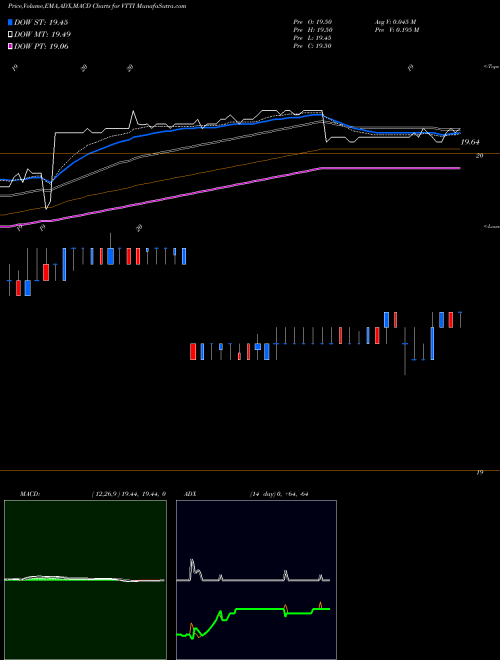Screen dimensions: 500x660
Task: Click the ADX '(14 day) 0, +64, -64' readout
Action: [279, 494]
